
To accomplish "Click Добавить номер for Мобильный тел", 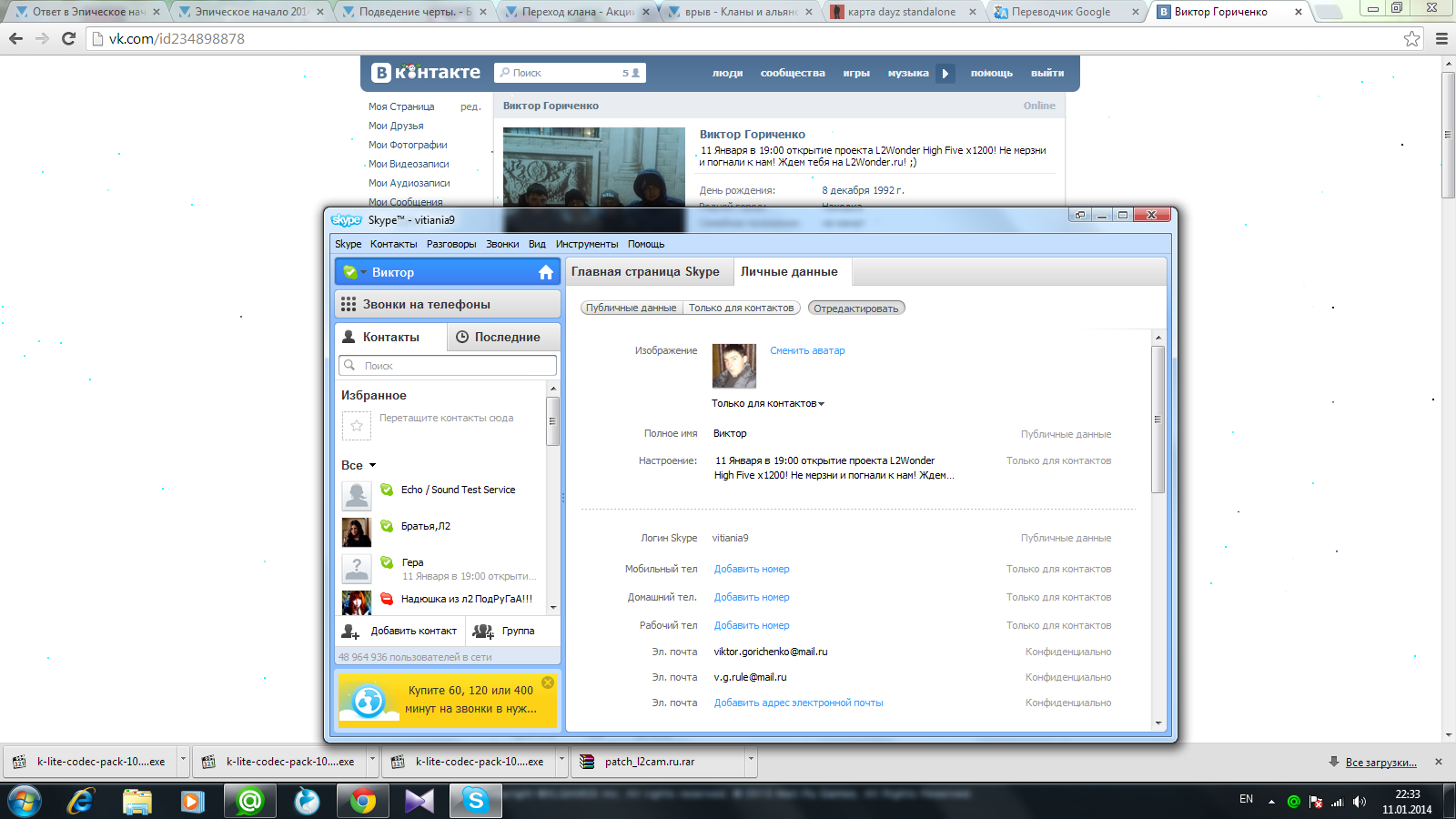I will point(752,569).
